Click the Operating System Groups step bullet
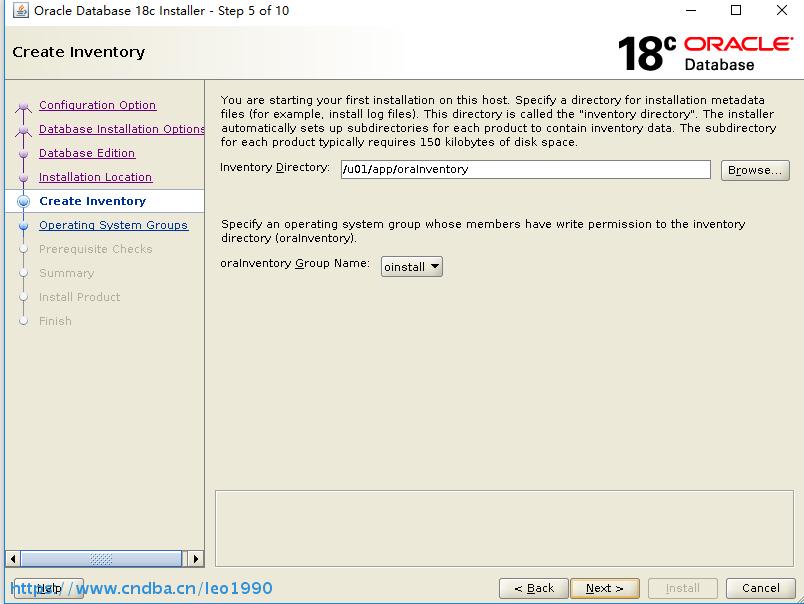The height and width of the screenshot is (604, 804). tap(23, 226)
